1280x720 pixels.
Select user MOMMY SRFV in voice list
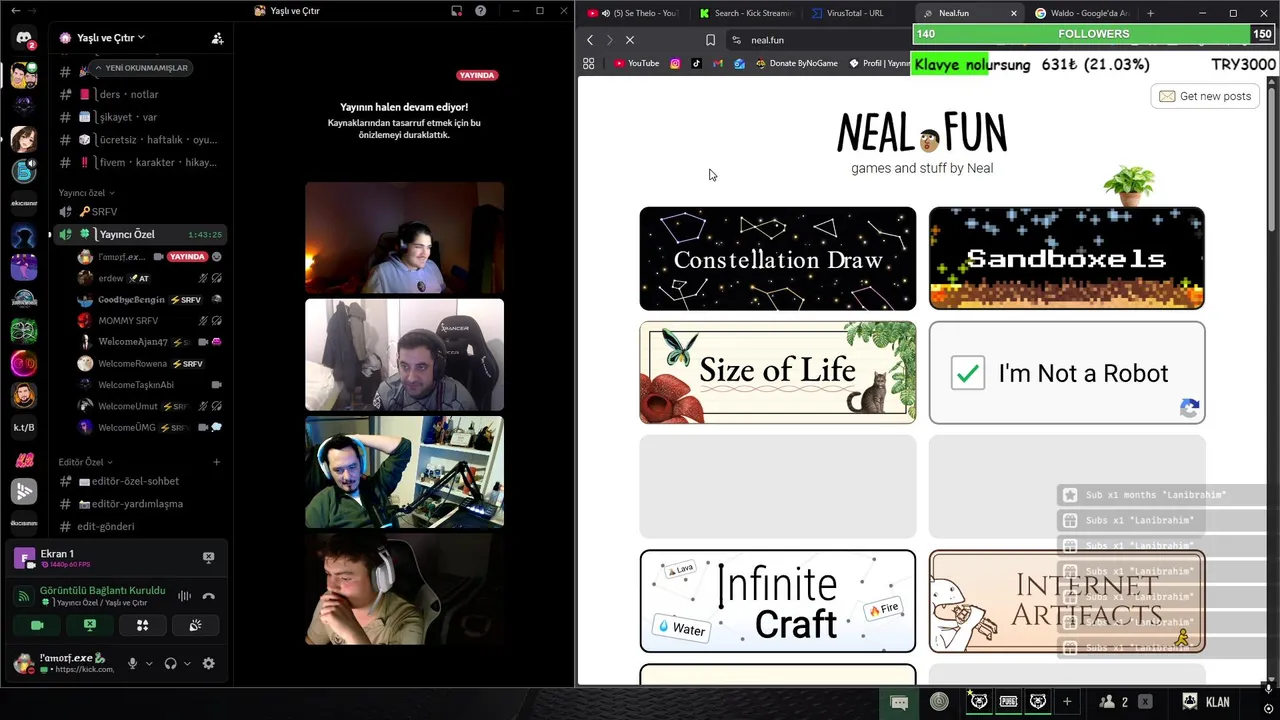pos(150,321)
